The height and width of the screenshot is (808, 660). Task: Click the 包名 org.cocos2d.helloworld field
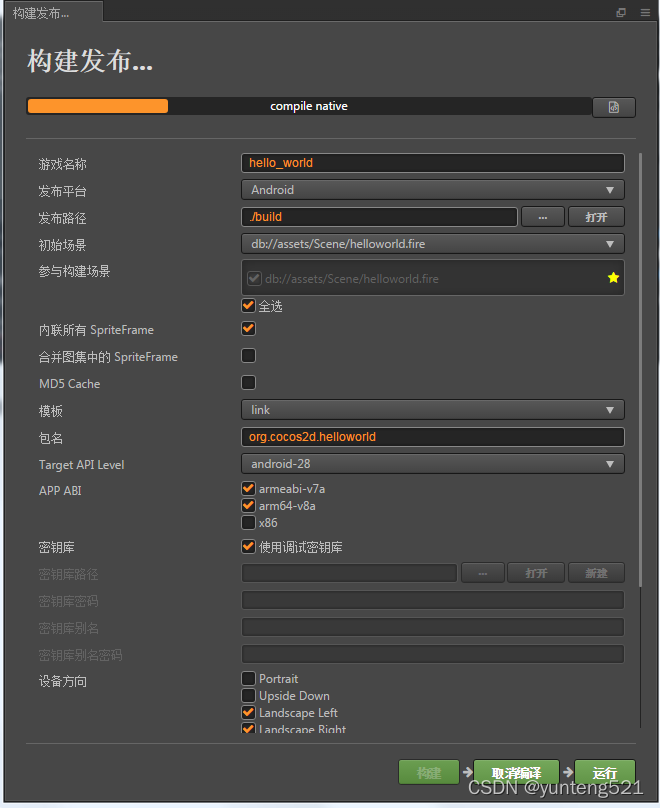point(433,437)
